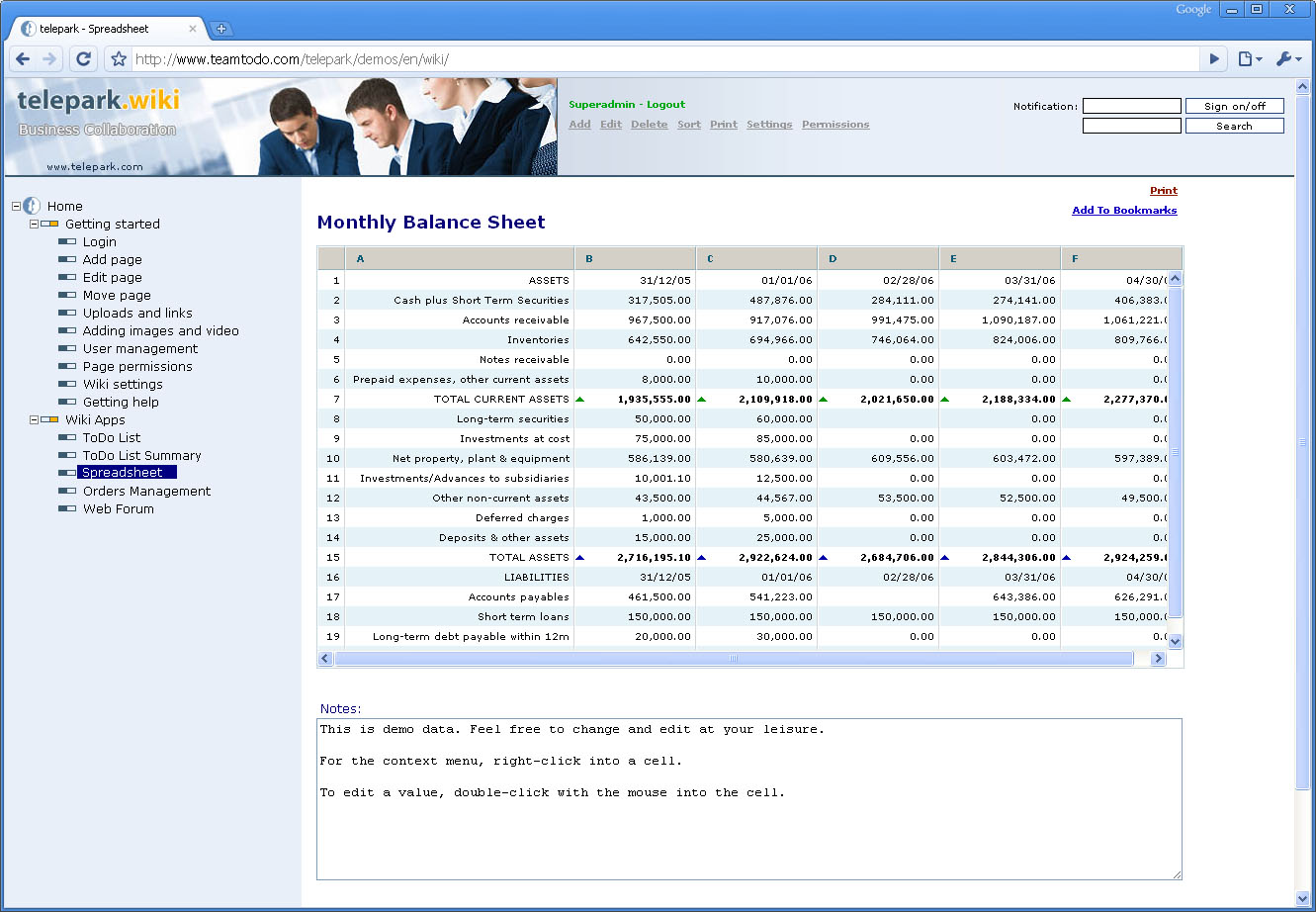This screenshot has width=1316, height=912.
Task: Click the spreadsheet scroll-down arrow
Action: click(1175, 641)
